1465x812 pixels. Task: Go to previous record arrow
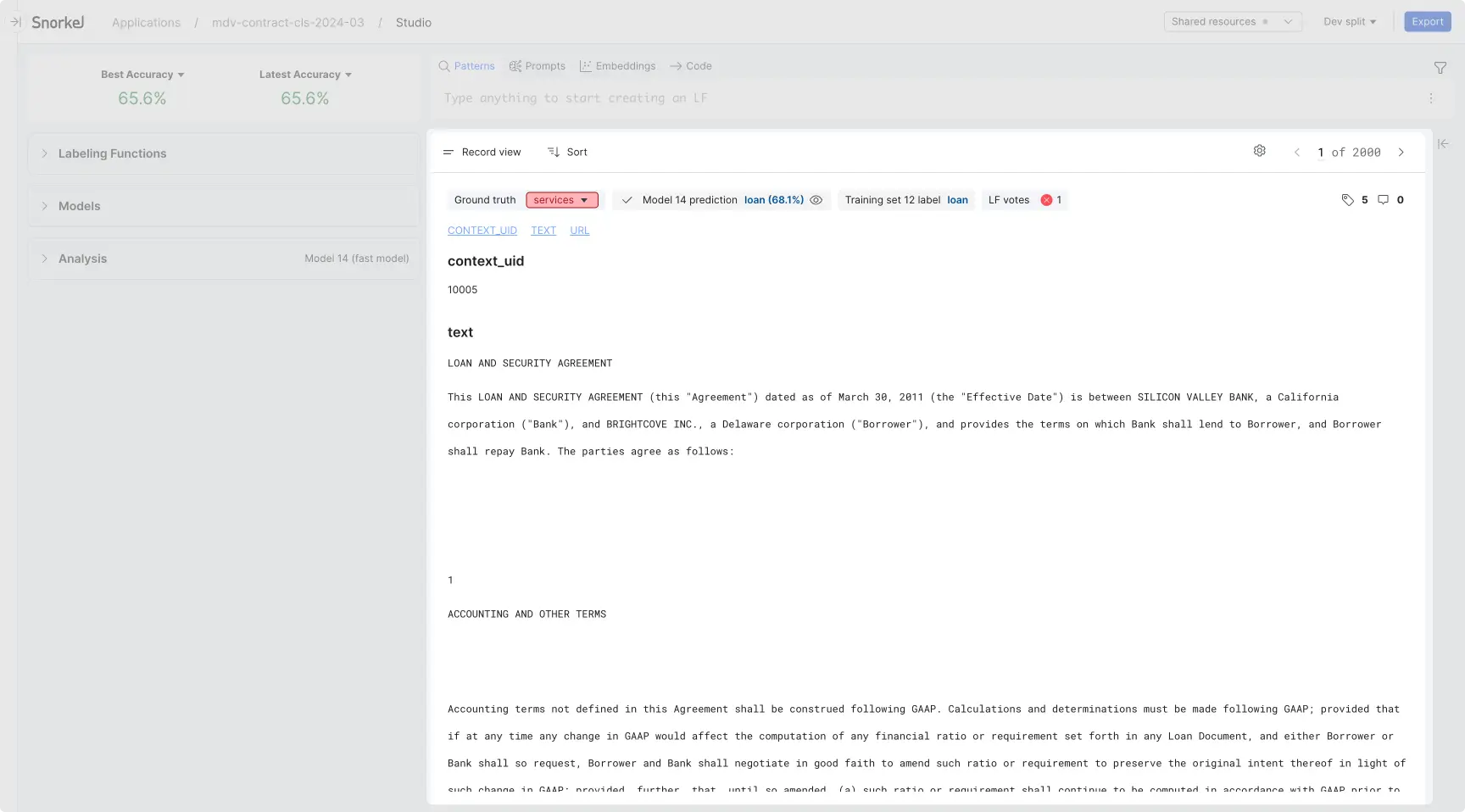click(x=1297, y=153)
